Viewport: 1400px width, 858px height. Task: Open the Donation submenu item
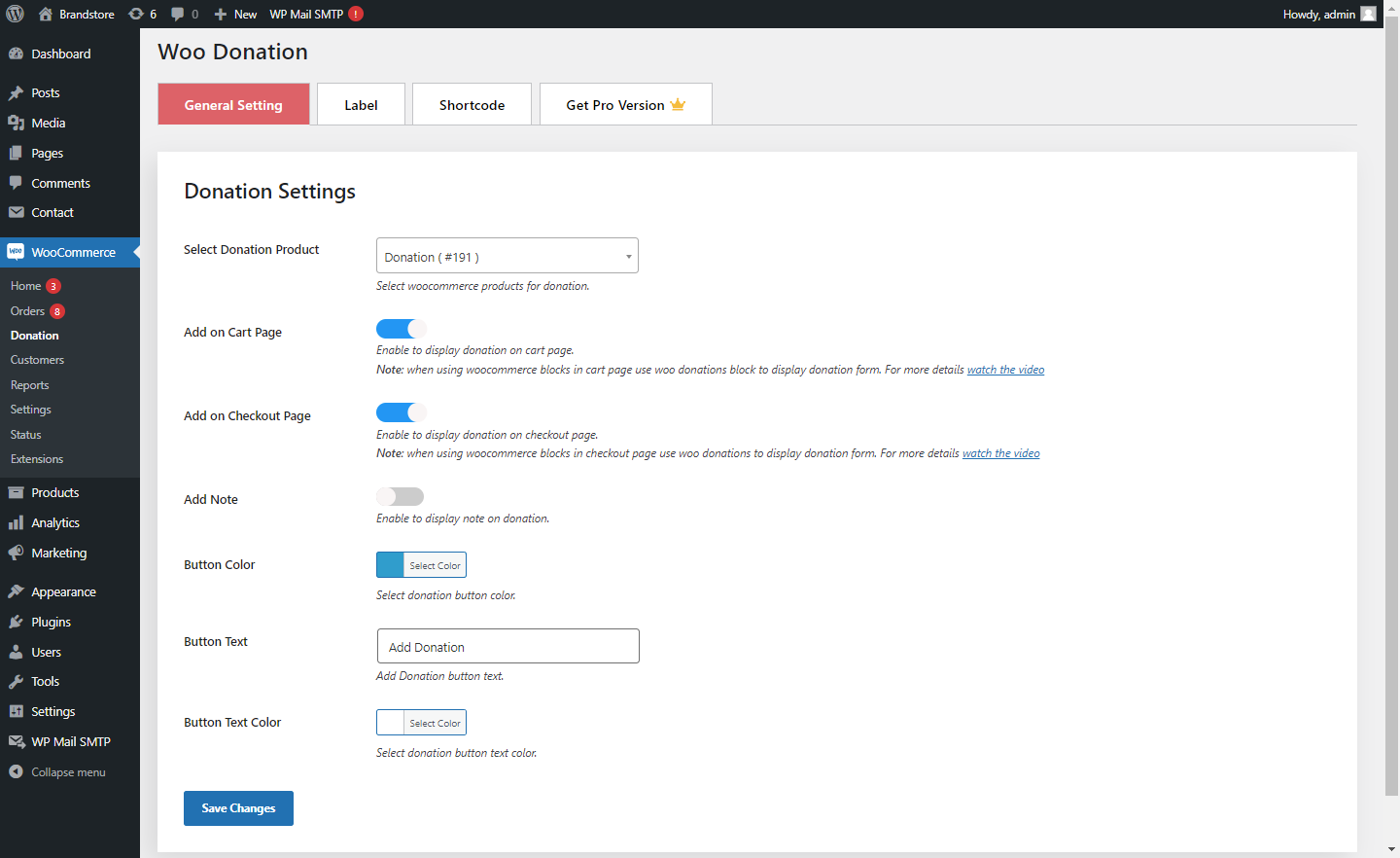34,336
